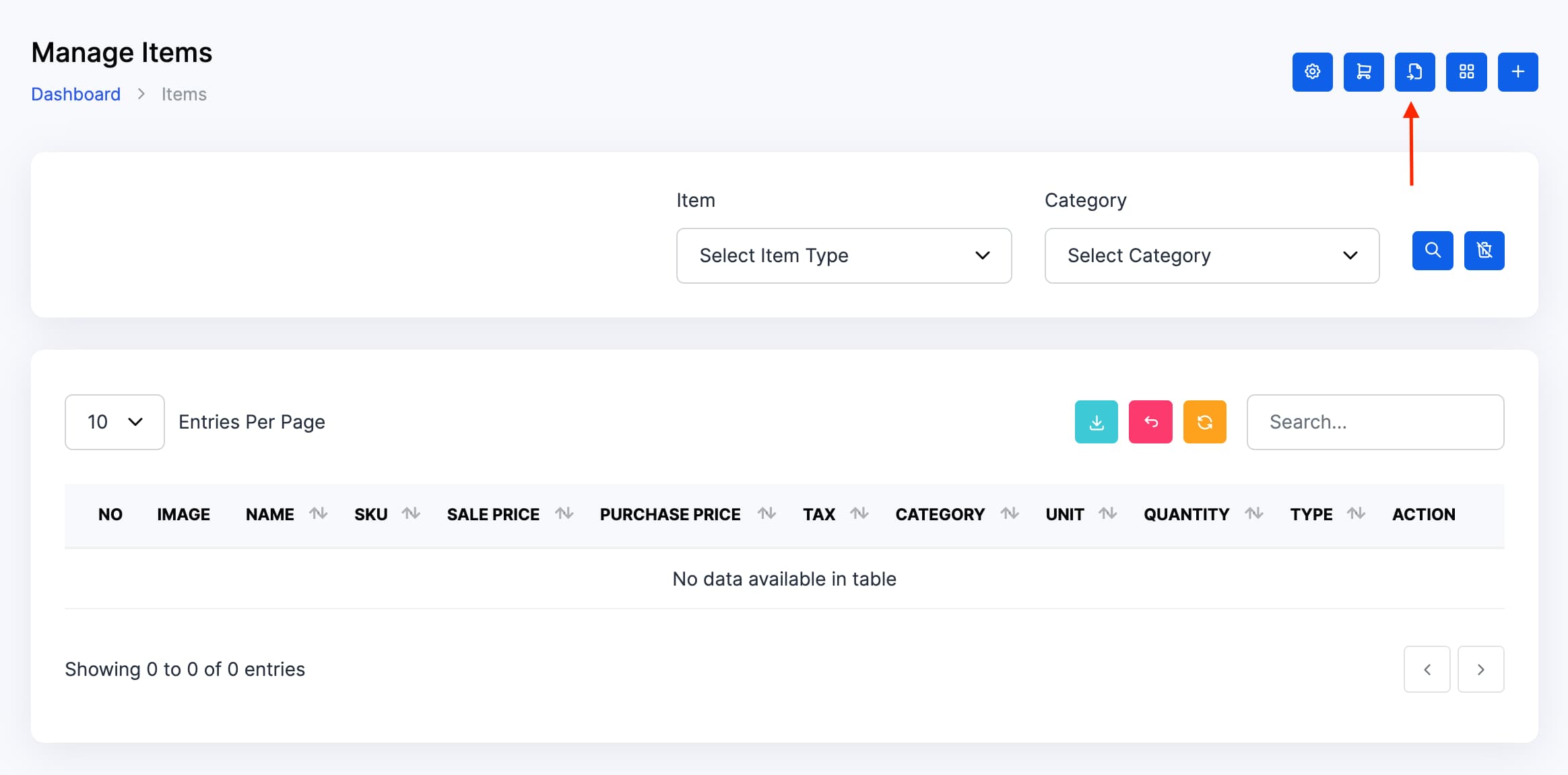This screenshot has height=775, width=1568.
Task: Open item settings gear button
Action: 1312,71
